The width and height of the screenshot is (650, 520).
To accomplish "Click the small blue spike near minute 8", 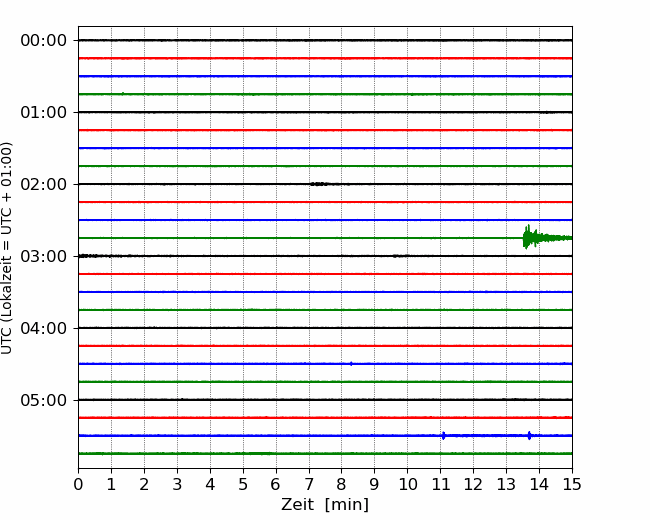I will click(351, 364).
